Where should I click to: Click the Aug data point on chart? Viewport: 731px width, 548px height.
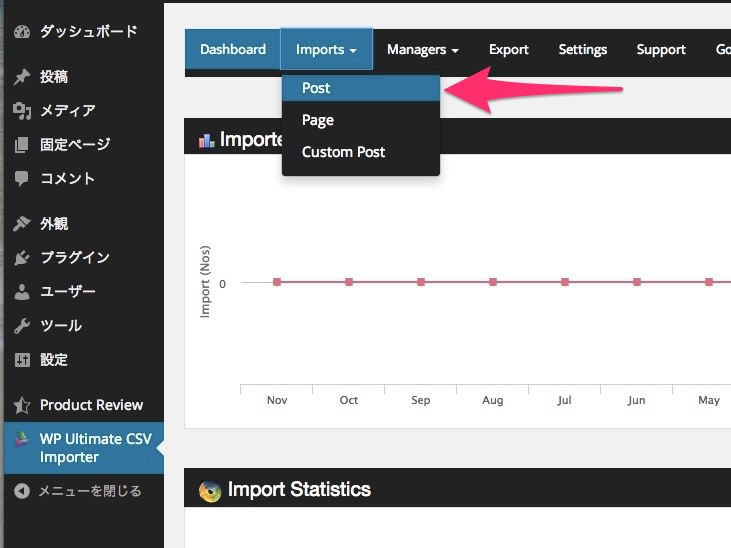point(493,282)
